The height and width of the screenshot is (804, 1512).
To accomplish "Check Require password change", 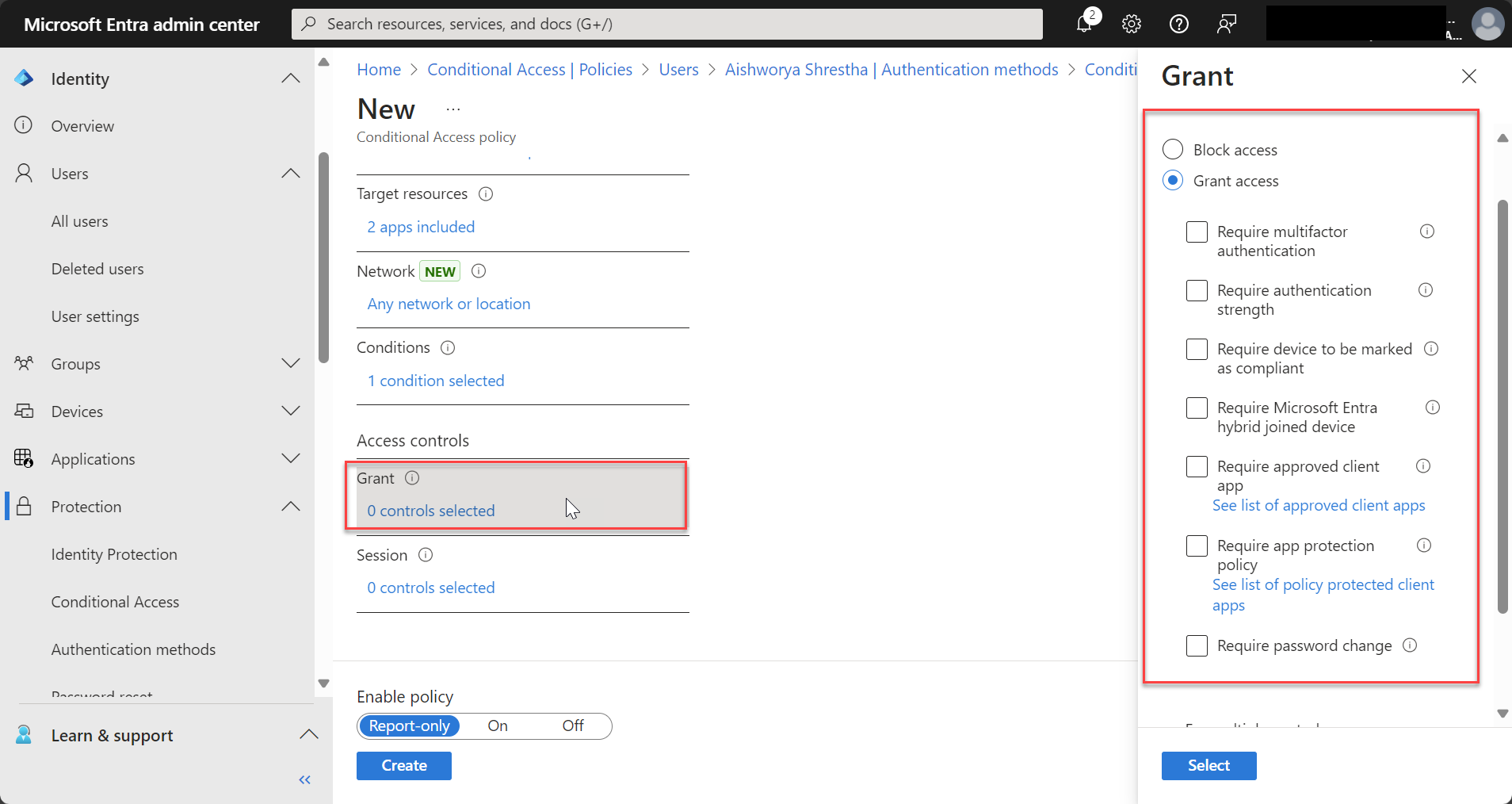I will [x=1197, y=645].
